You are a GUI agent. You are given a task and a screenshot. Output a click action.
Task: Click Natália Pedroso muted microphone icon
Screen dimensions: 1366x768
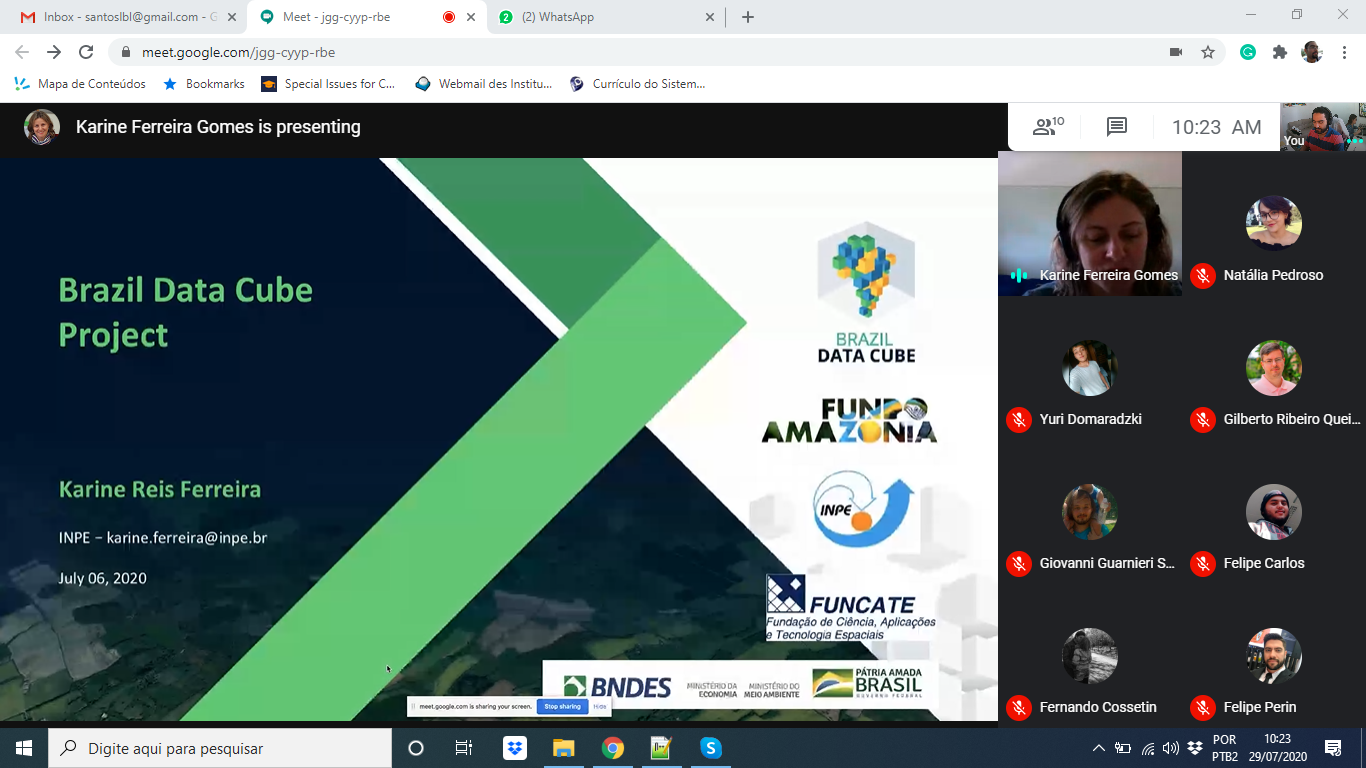click(1203, 275)
